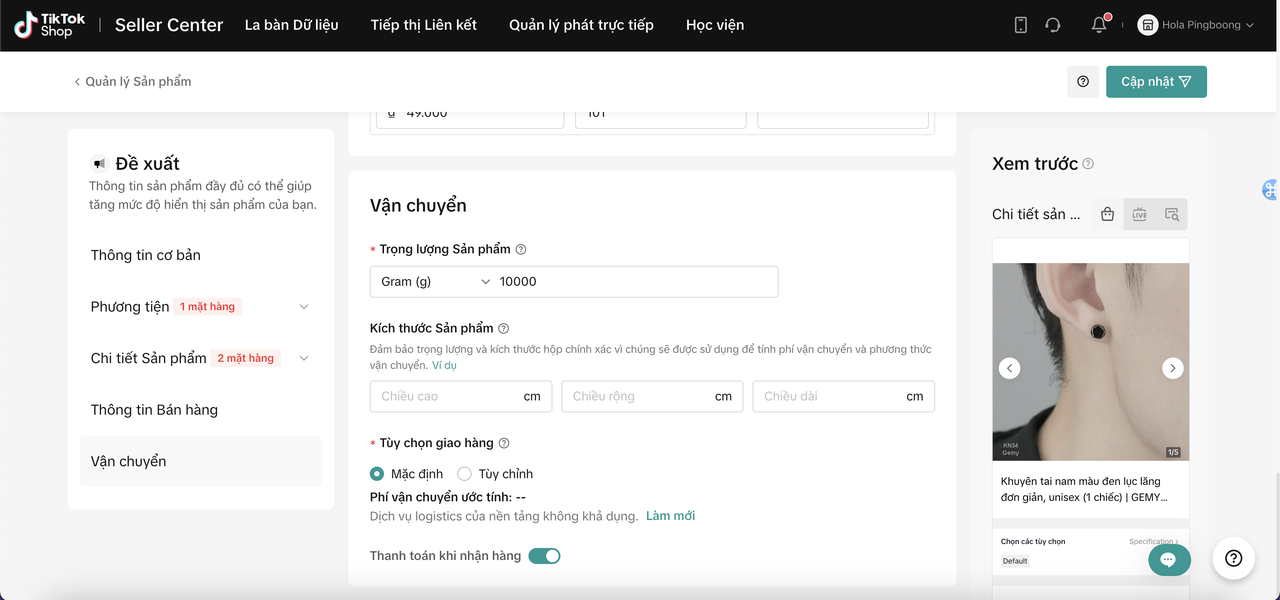Image resolution: width=1280 pixels, height=600 pixels.
Task: Toggle Thanh toán khi nhận hàng switch
Action: click(x=544, y=556)
